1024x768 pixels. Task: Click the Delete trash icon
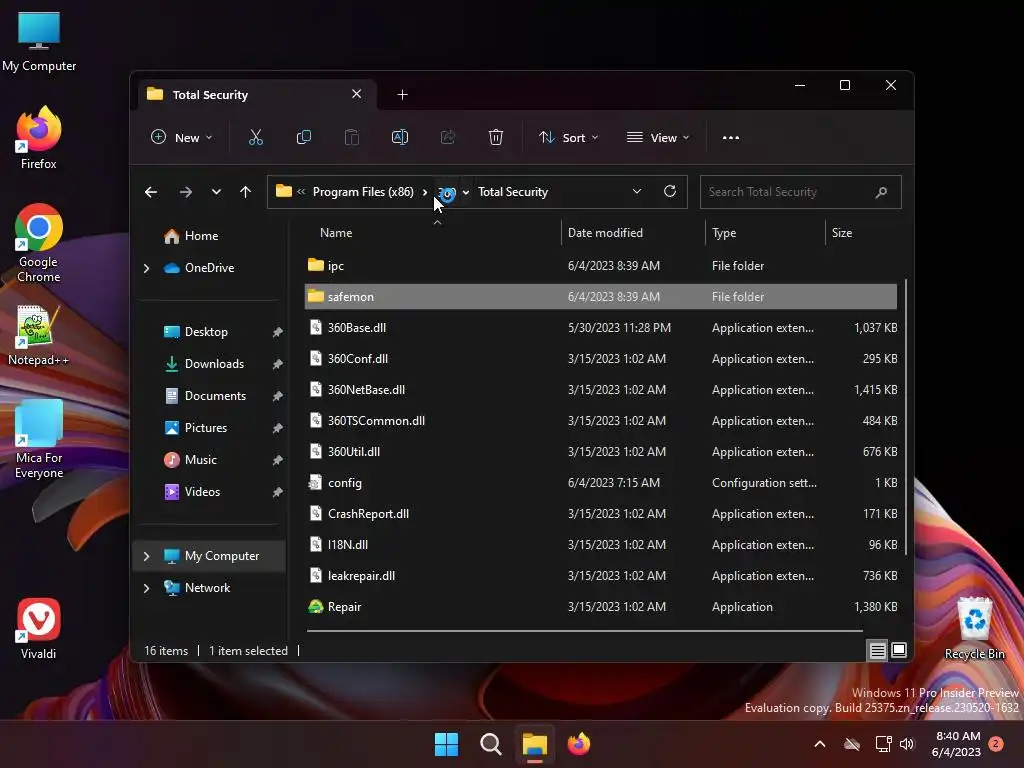pyautogui.click(x=496, y=138)
